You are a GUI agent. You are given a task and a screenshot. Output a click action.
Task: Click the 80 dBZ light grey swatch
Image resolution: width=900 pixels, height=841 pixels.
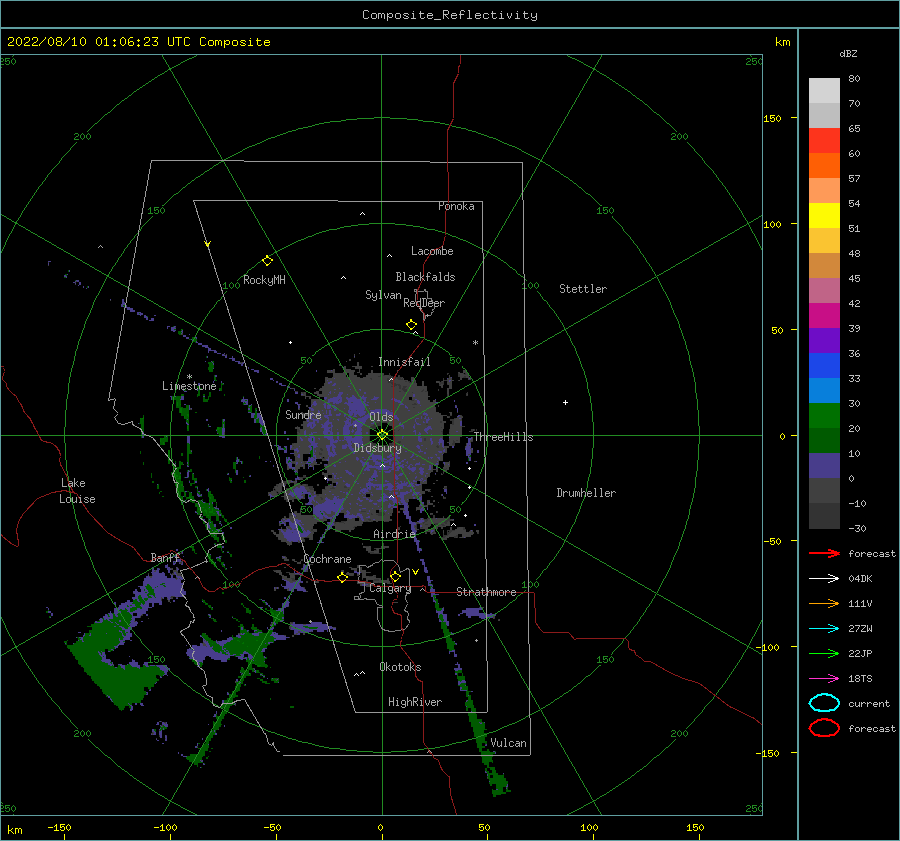click(824, 90)
